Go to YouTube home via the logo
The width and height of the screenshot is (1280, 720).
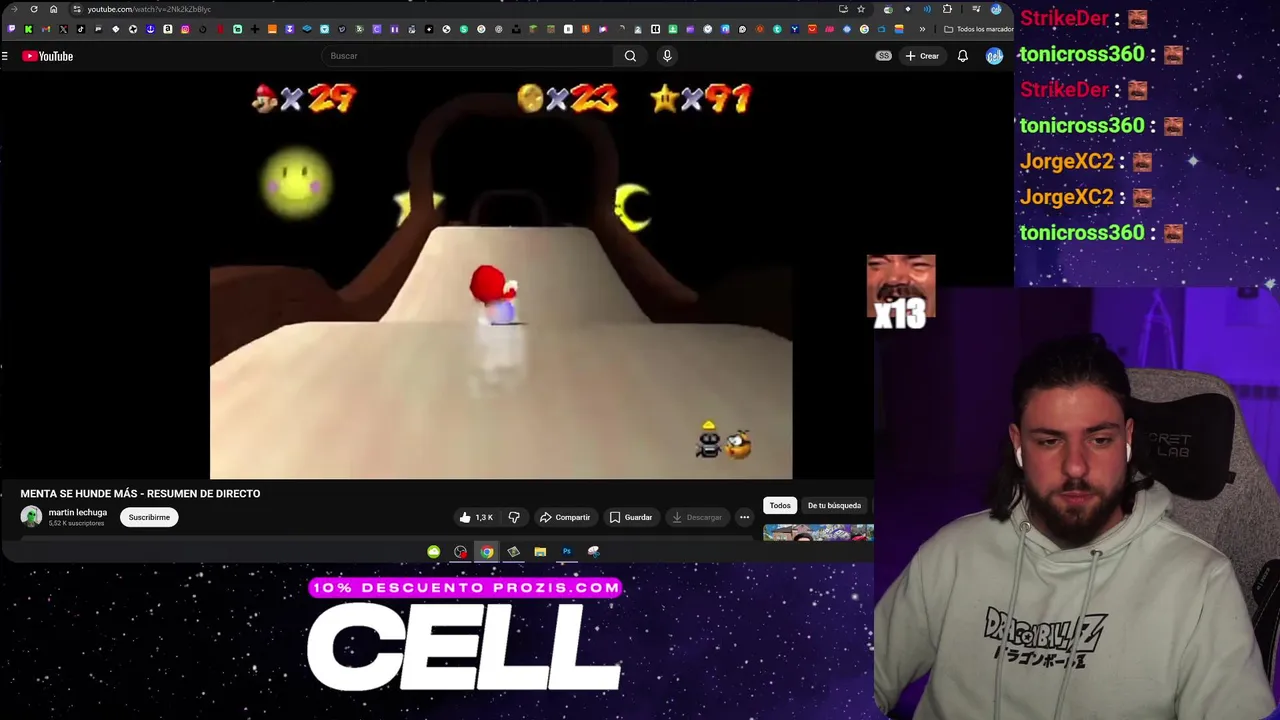48,56
